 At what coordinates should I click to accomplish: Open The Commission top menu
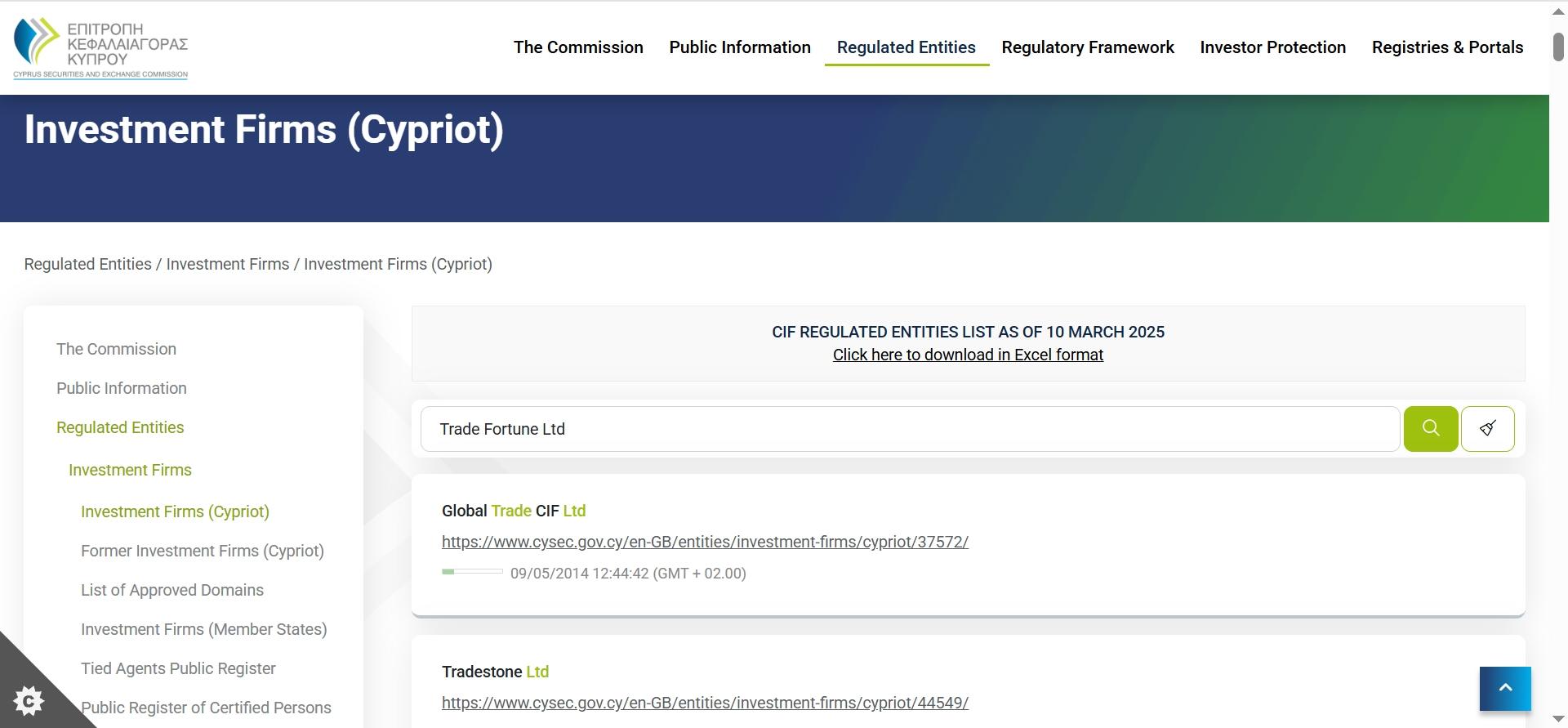click(x=578, y=47)
